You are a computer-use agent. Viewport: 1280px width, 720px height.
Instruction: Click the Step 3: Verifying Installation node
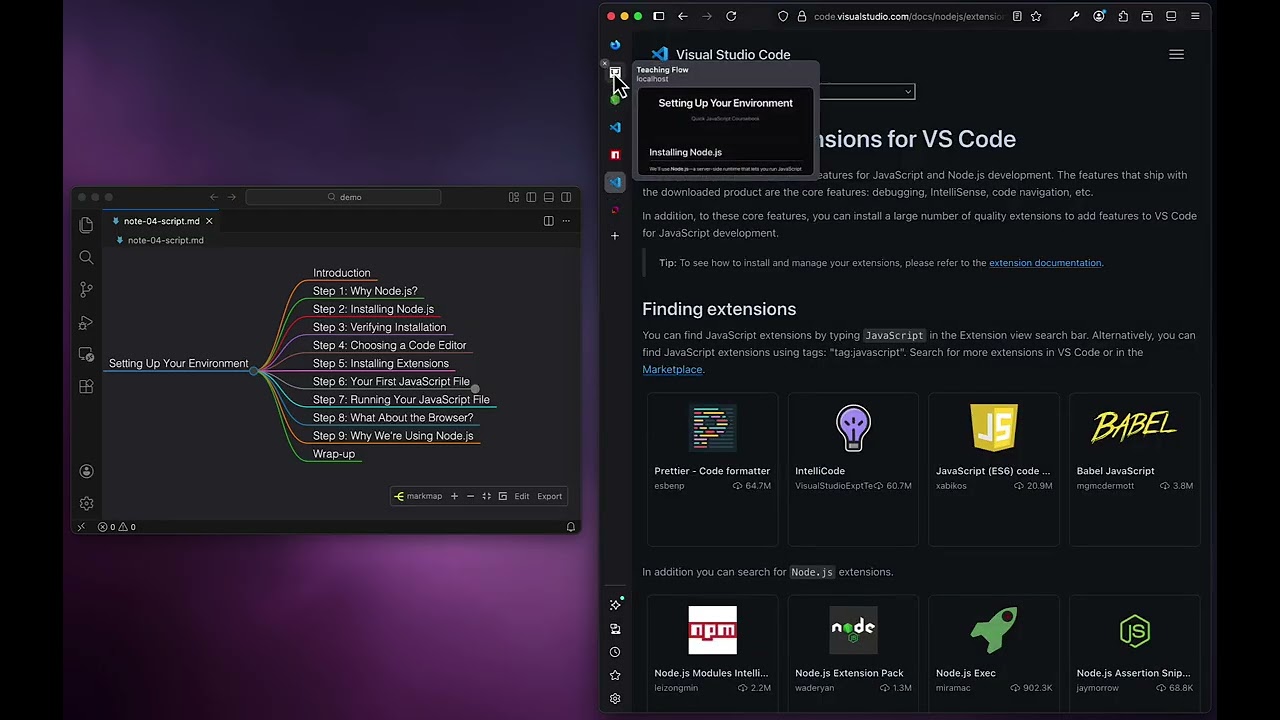[379, 327]
